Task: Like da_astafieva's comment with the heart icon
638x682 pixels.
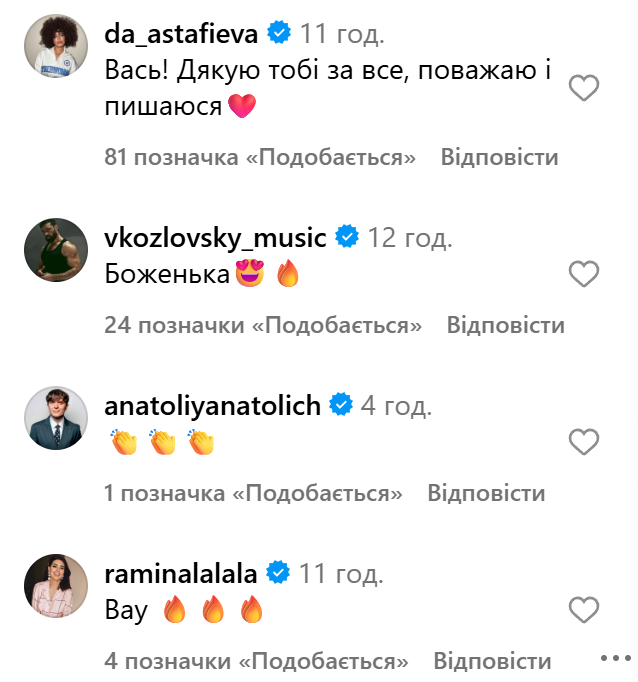Action: (x=583, y=89)
